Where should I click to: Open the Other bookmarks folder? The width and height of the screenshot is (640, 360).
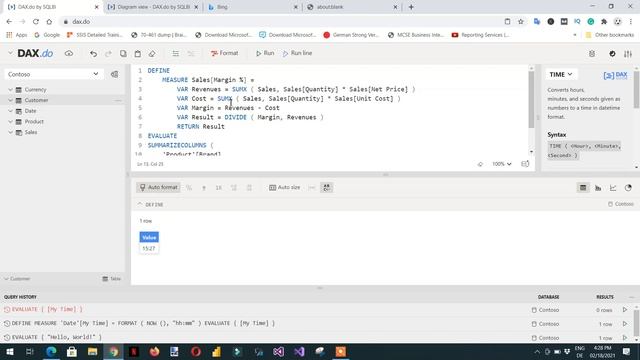pos(610,35)
